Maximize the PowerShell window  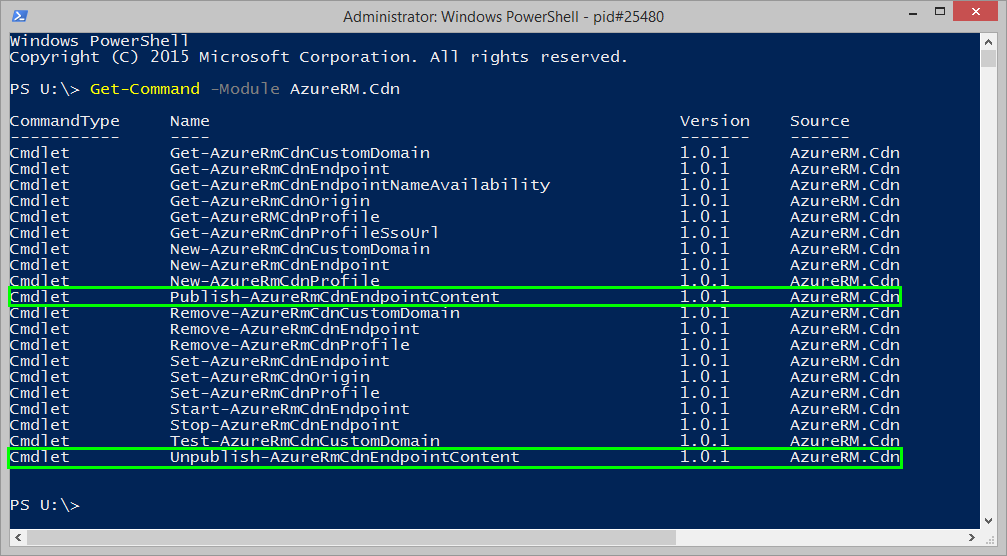(x=940, y=12)
